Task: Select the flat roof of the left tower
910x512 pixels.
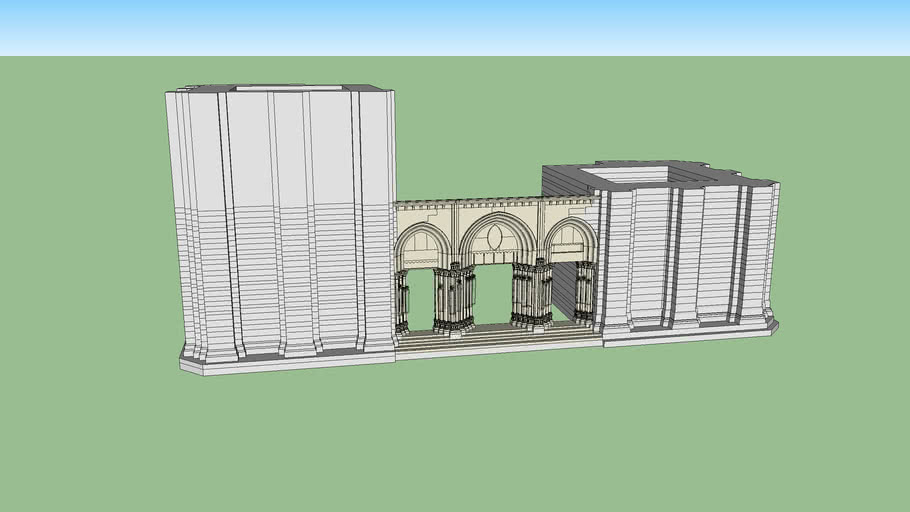Action: coord(290,89)
